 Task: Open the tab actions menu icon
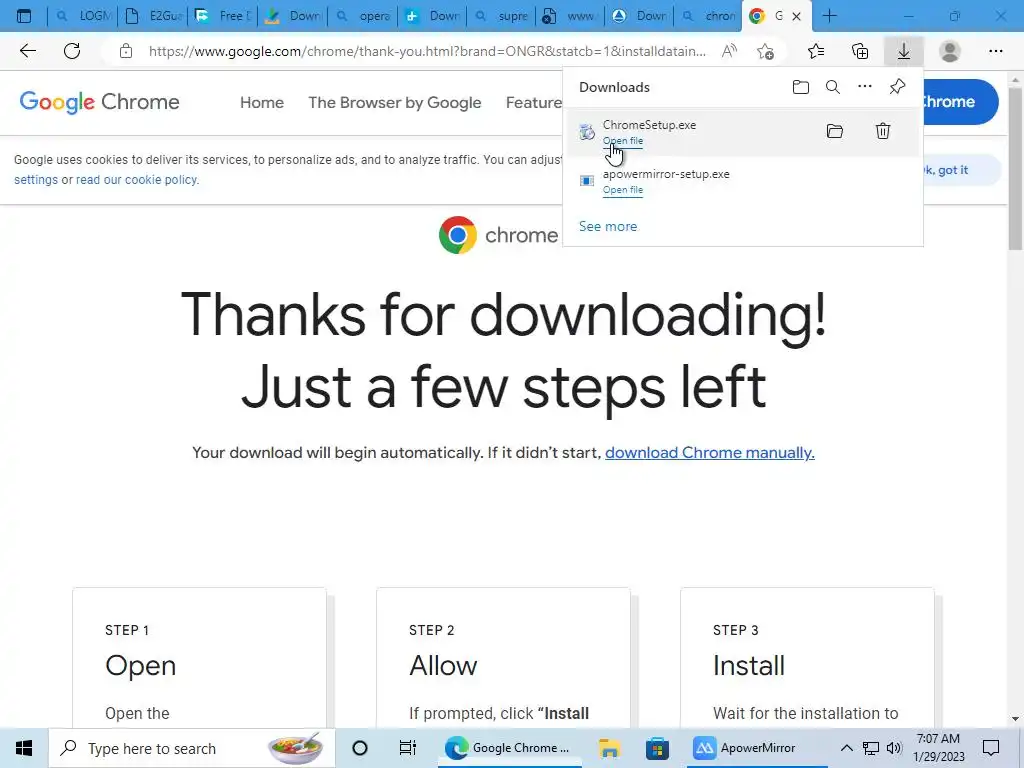[x=24, y=16]
